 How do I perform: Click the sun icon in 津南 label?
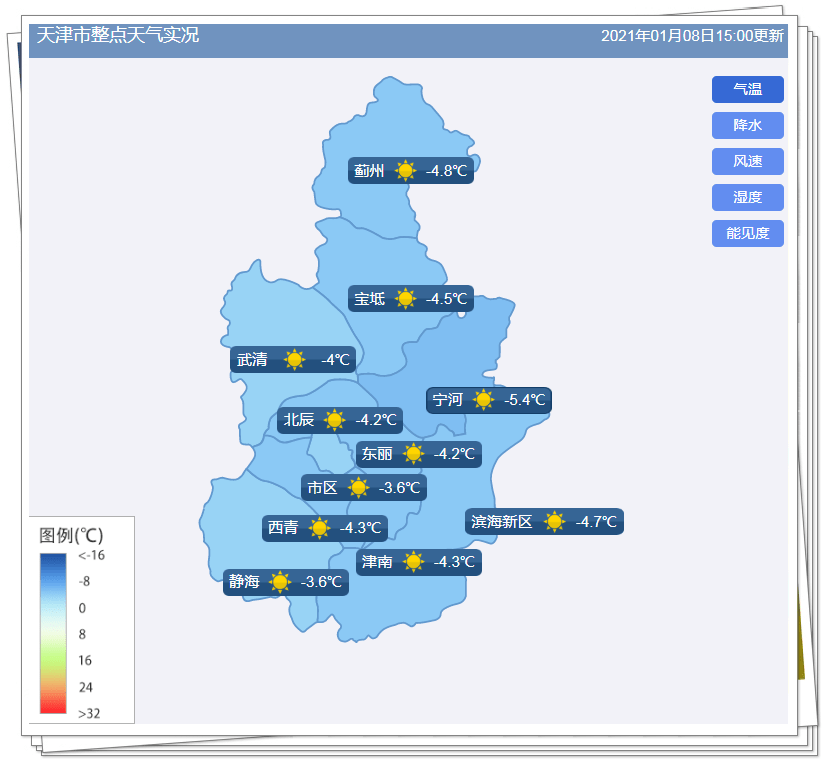coord(413,562)
